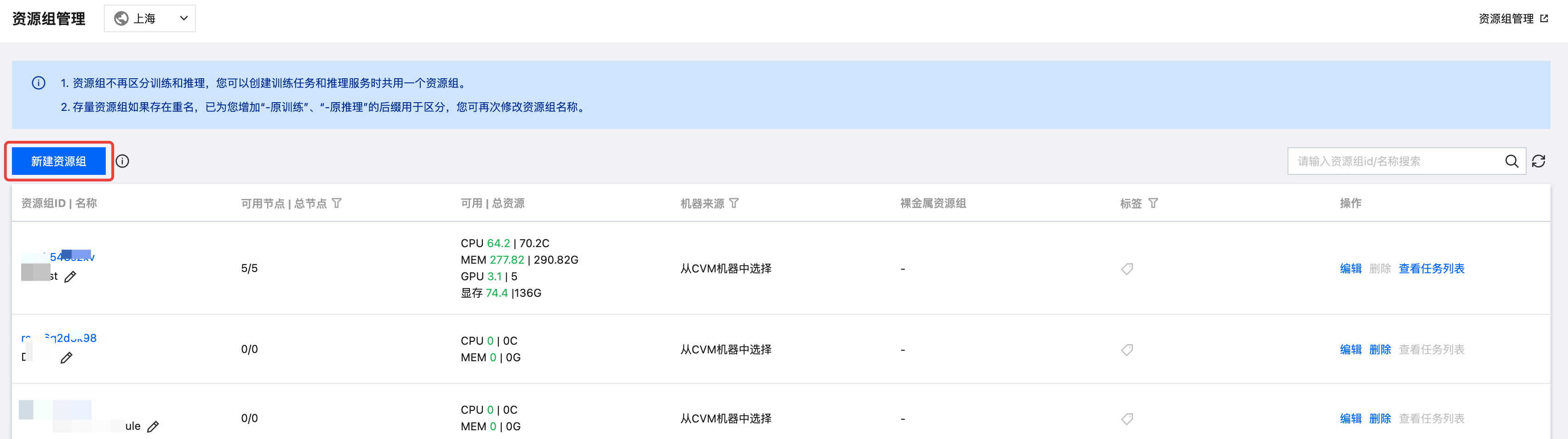The width and height of the screenshot is (1568, 439).
Task: Click the 新建资源组 button
Action: (x=58, y=162)
